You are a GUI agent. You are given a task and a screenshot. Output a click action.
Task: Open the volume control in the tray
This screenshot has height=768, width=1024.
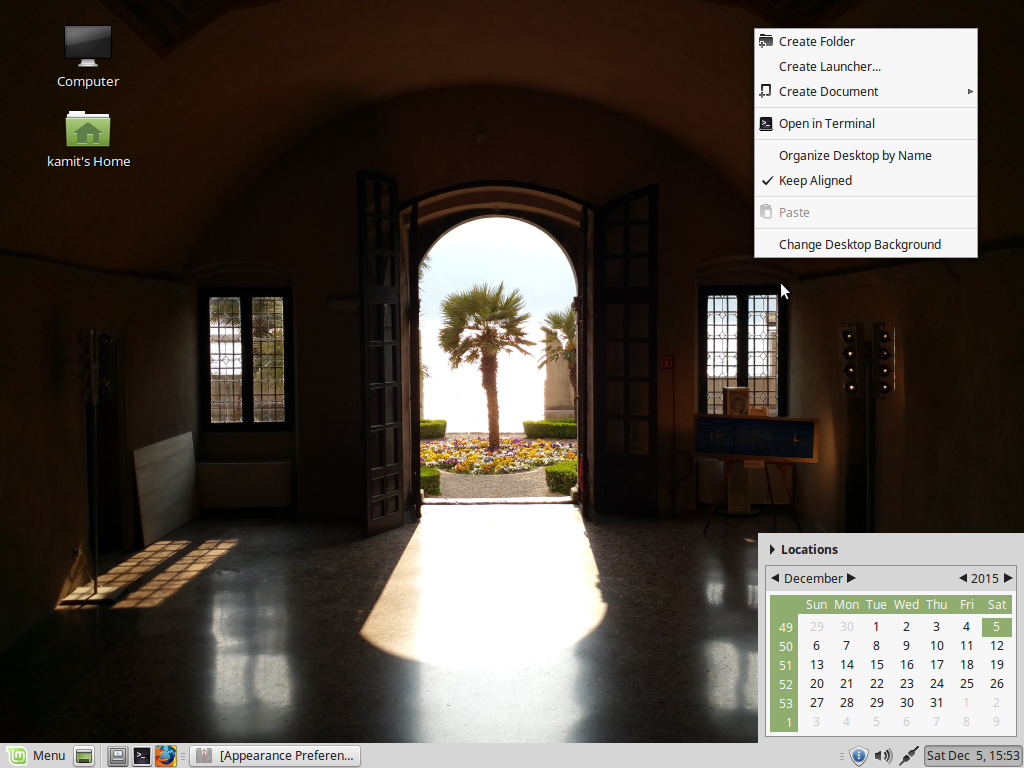886,755
